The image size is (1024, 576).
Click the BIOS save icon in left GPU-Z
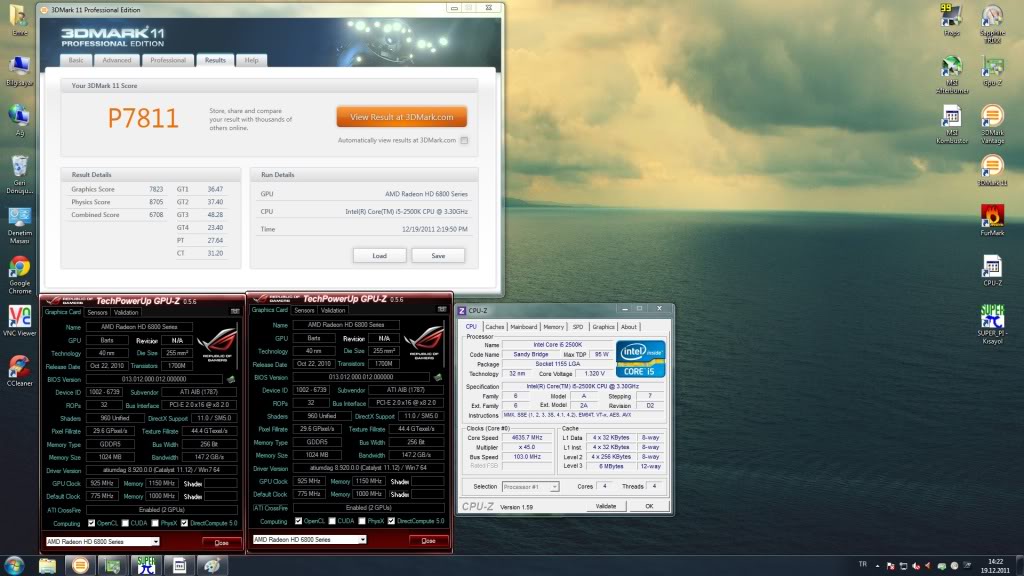click(232, 378)
